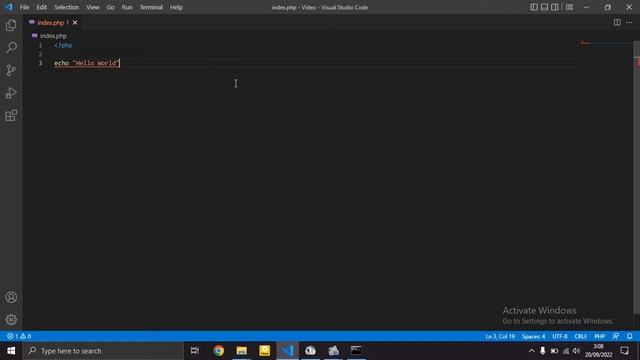Open the Help menu
The image size is (640, 360).
[x=176, y=7]
